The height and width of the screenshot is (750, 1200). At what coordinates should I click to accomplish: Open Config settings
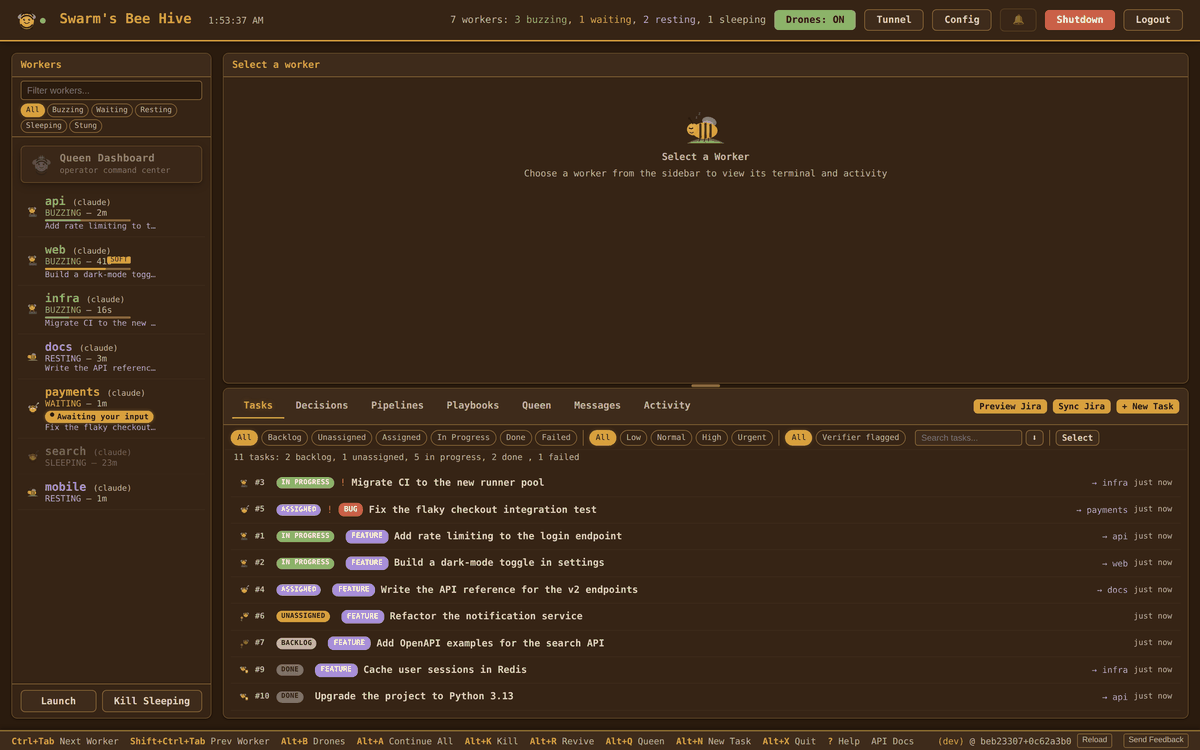click(x=962, y=20)
